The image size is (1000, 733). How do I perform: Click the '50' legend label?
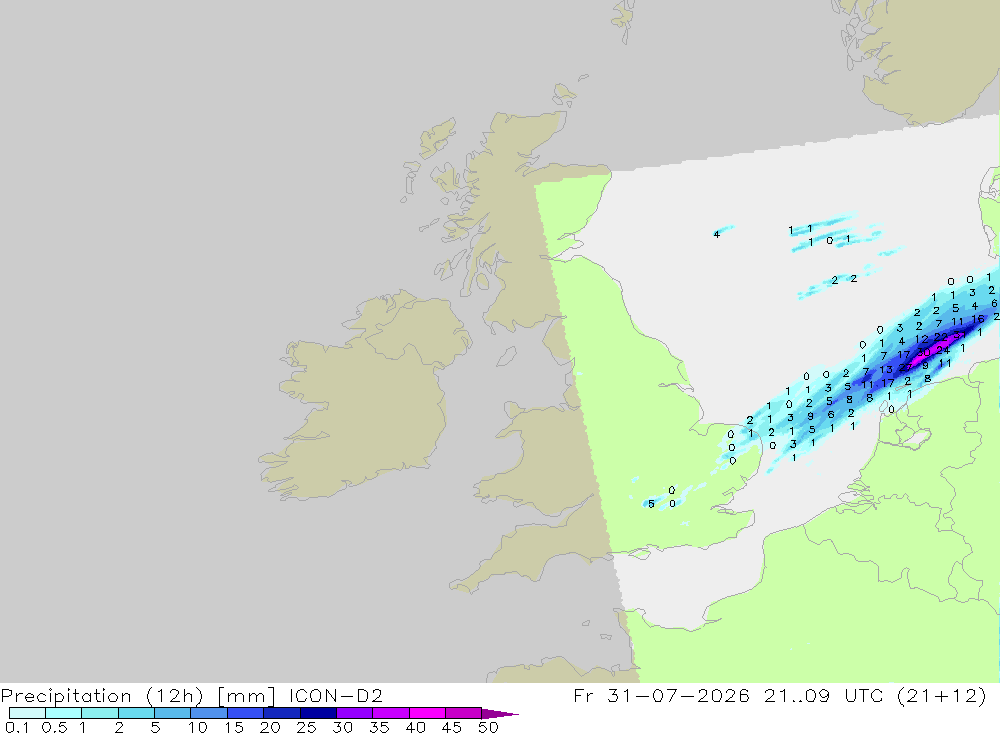(488, 727)
